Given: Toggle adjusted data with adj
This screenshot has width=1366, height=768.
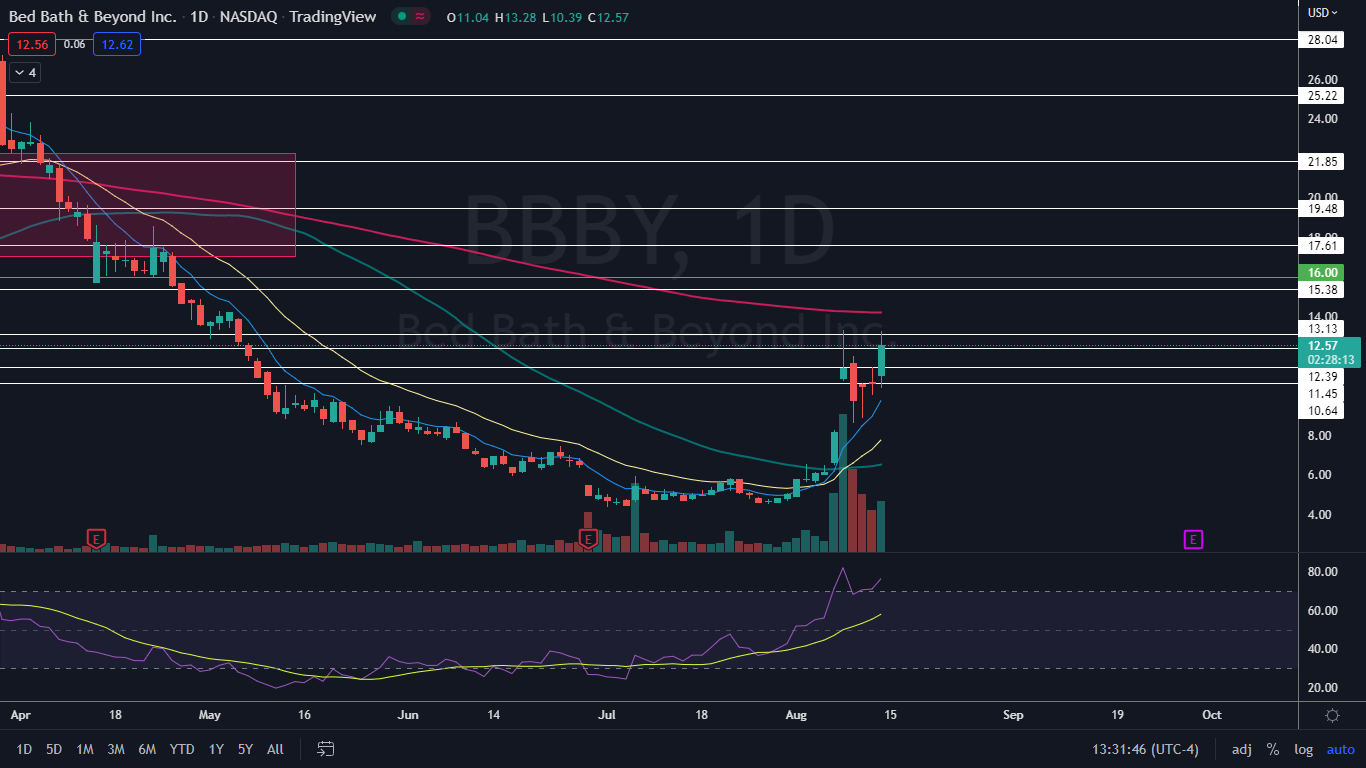Looking at the screenshot, I should pos(1242,749).
